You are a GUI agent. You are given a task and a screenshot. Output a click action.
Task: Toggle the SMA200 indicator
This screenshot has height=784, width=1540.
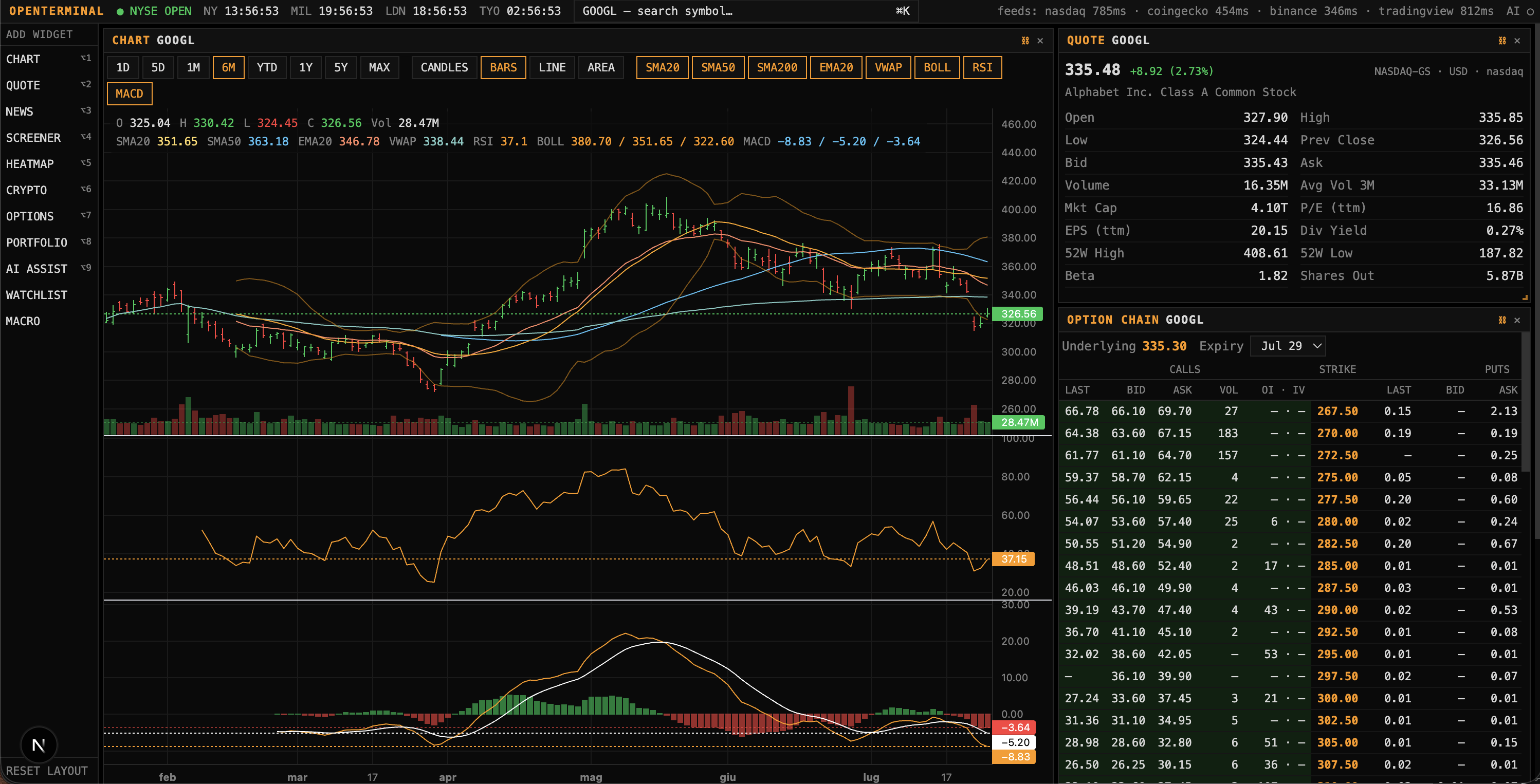click(777, 67)
